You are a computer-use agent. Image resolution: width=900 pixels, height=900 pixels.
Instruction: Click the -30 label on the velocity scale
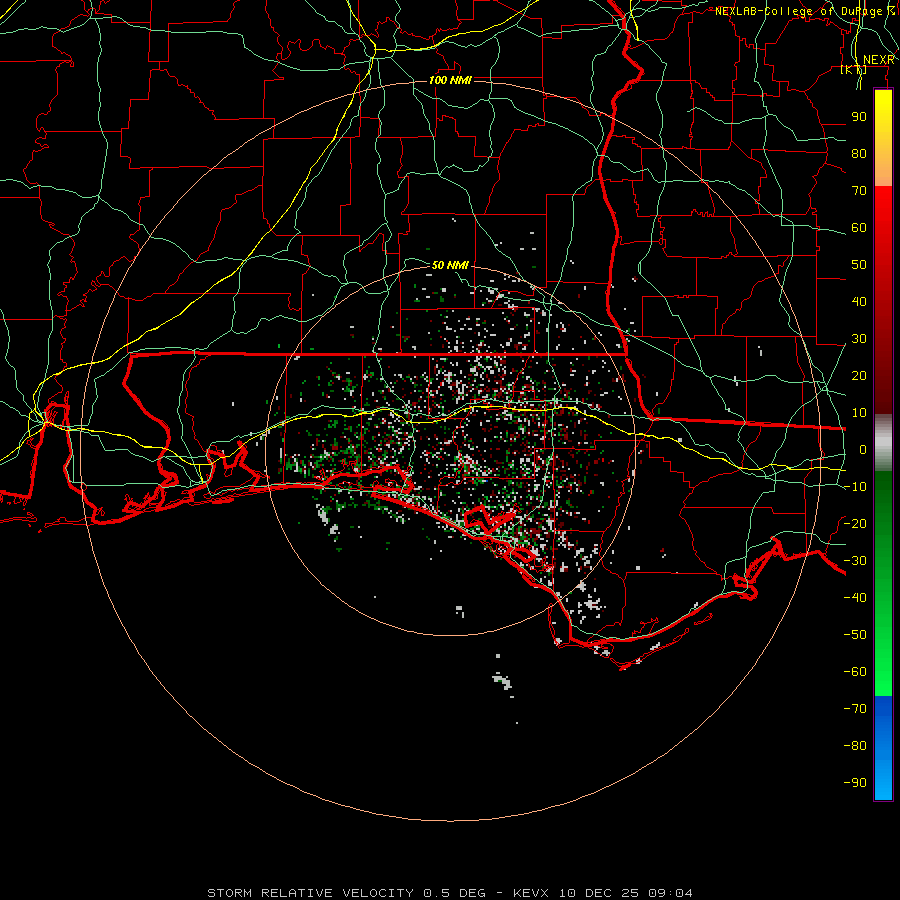click(855, 561)
